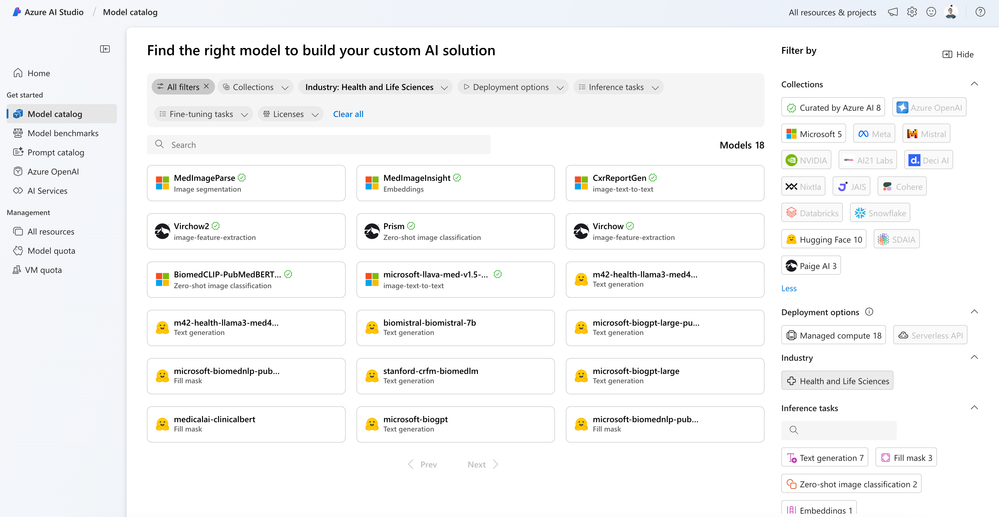Click the search magnifier in model search

tap(159, 145)
